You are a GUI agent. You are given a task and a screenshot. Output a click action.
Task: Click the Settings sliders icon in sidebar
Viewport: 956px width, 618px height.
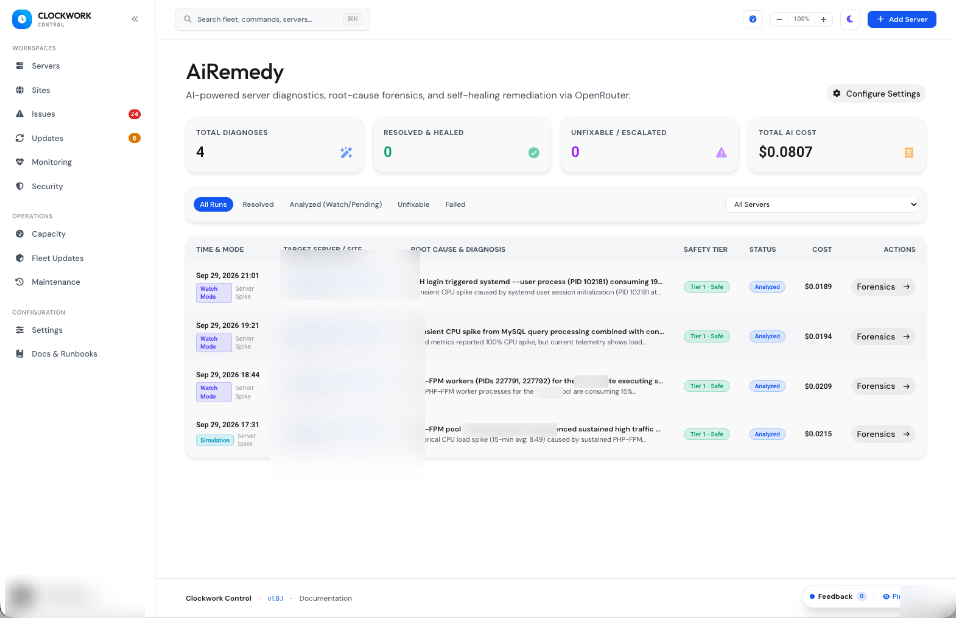tap(20, 330)
